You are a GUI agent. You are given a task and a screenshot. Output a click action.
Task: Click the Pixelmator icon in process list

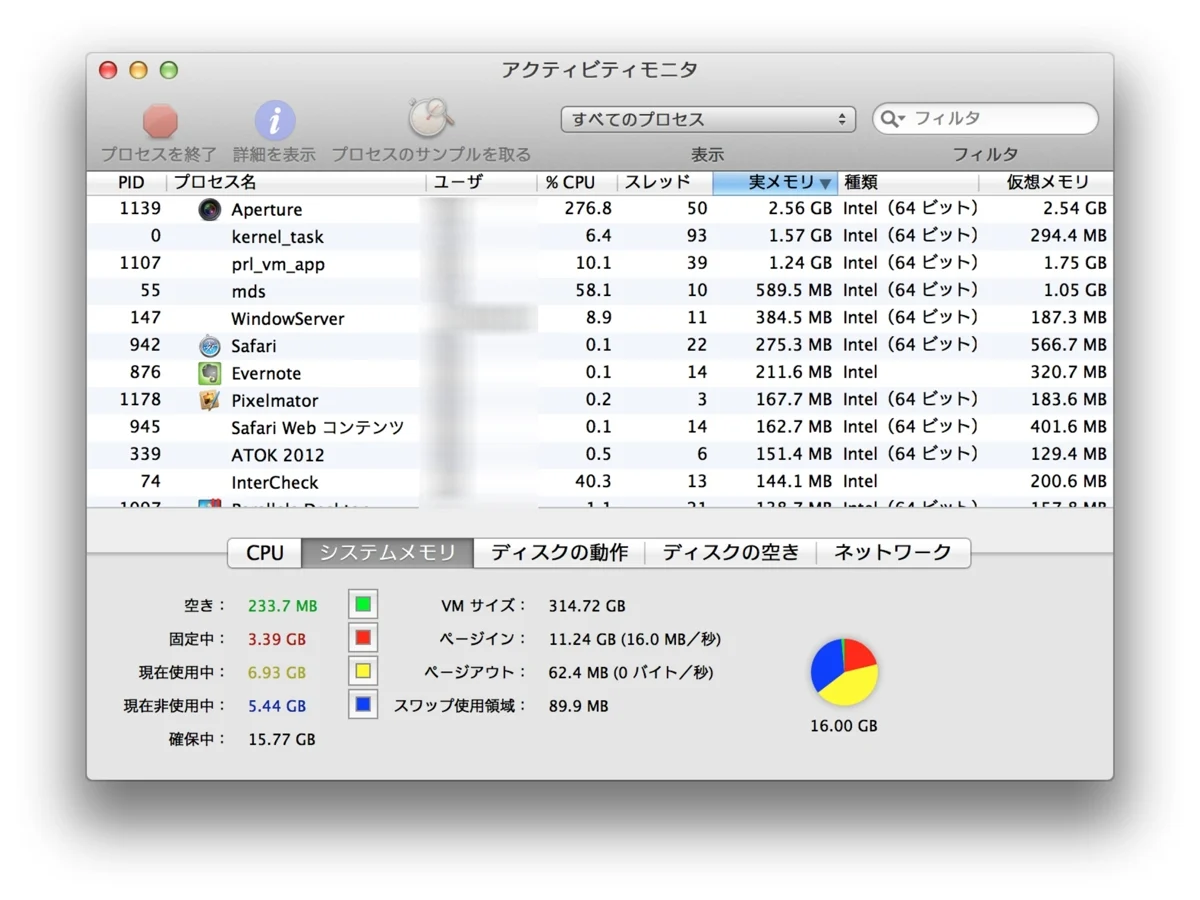point(209,400)
